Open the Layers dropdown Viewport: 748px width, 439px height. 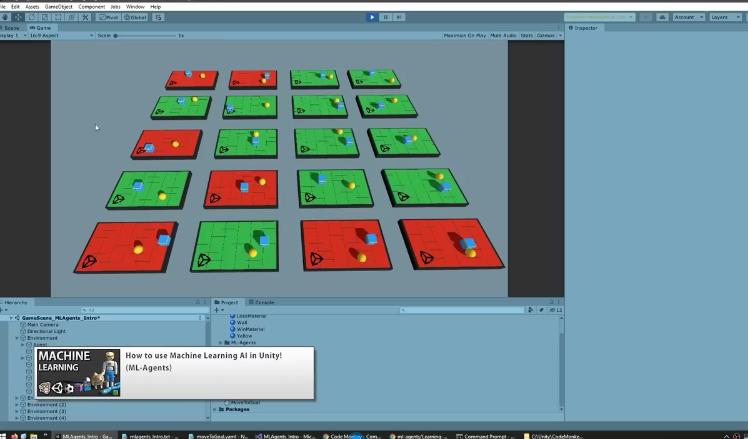[723, 17]
